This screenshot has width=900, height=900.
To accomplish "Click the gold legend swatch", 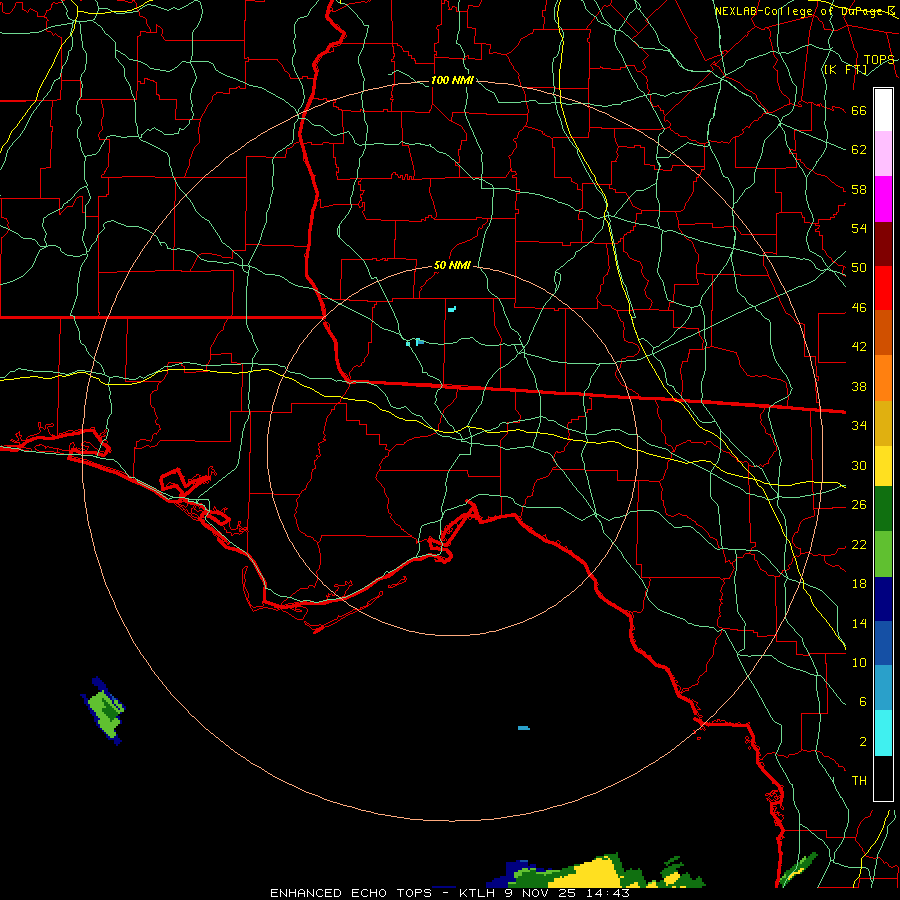I will 883,423.
